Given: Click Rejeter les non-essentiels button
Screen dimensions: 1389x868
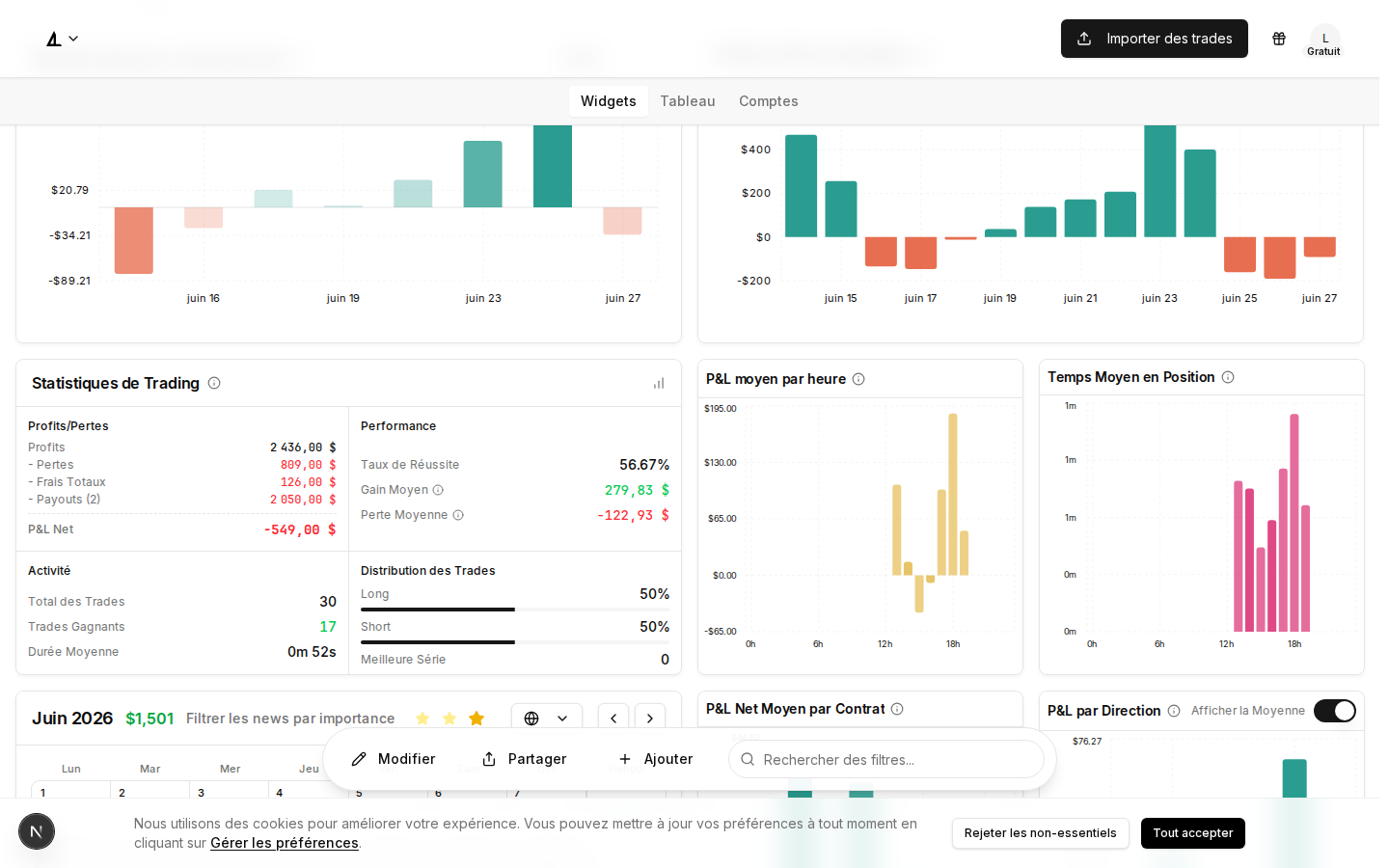Looking at the screenshot, I should [1040, 833].
